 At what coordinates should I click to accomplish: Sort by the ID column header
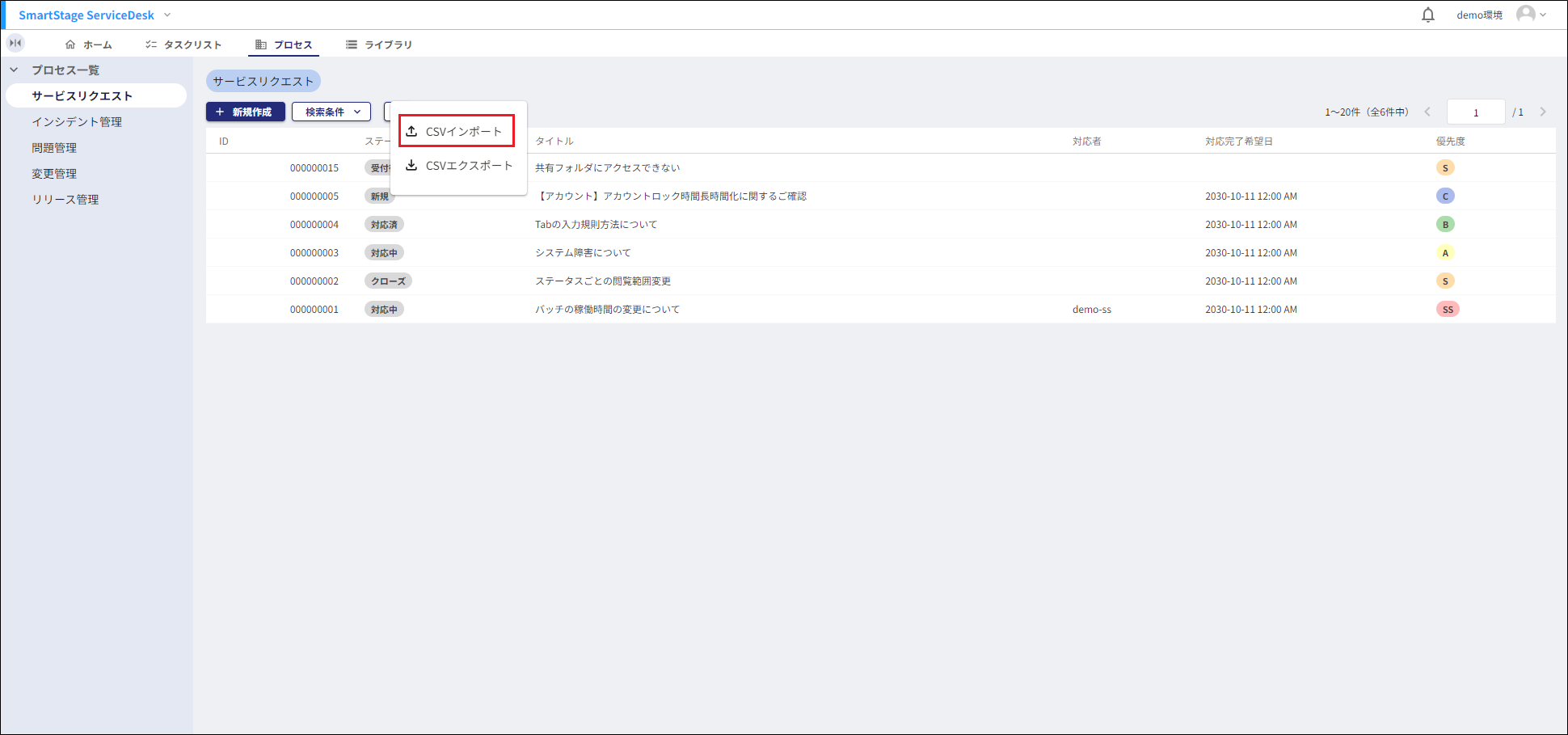coord(224,141)
